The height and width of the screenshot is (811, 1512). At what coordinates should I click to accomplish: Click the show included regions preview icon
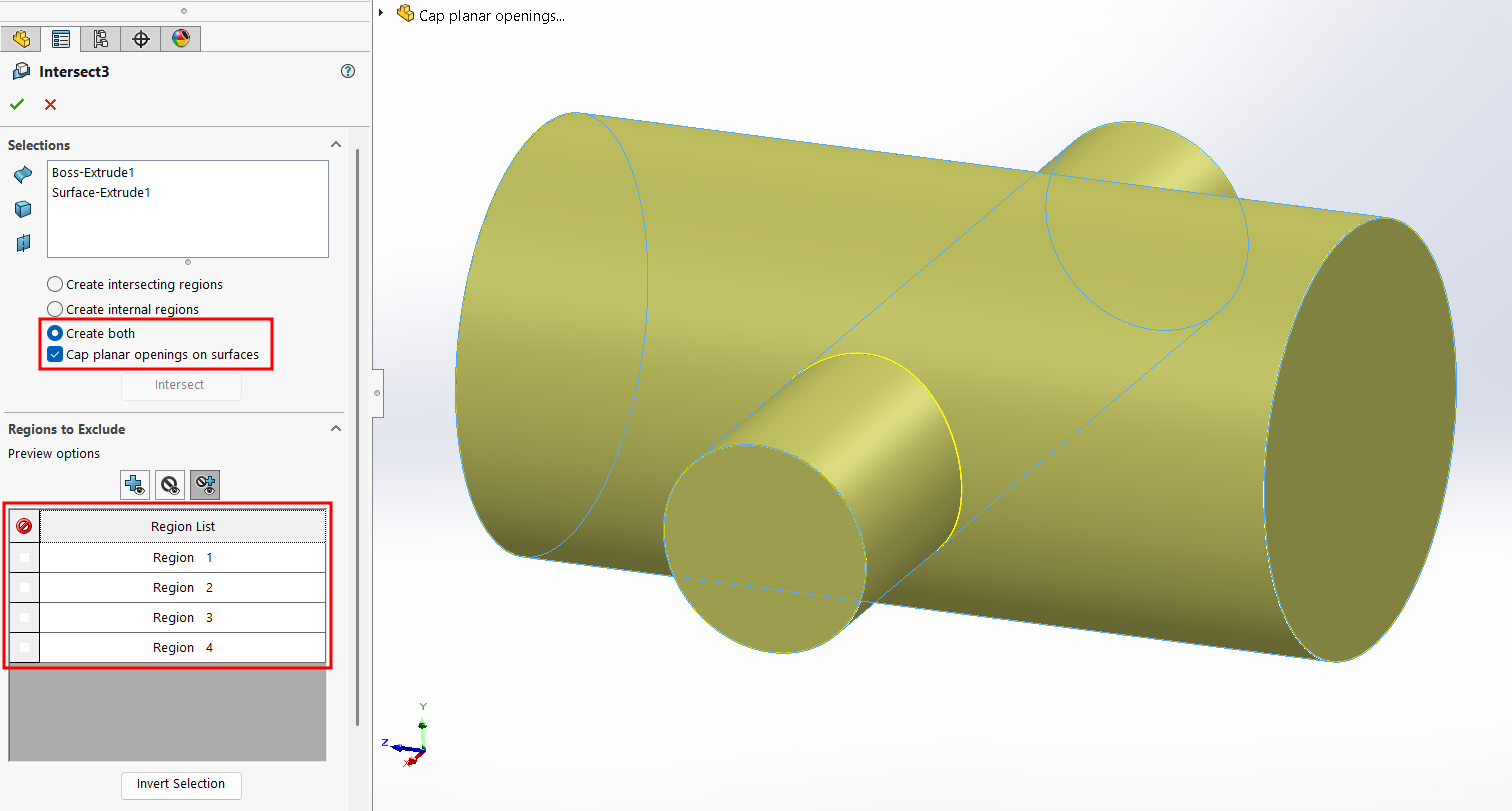click(135, 485)
